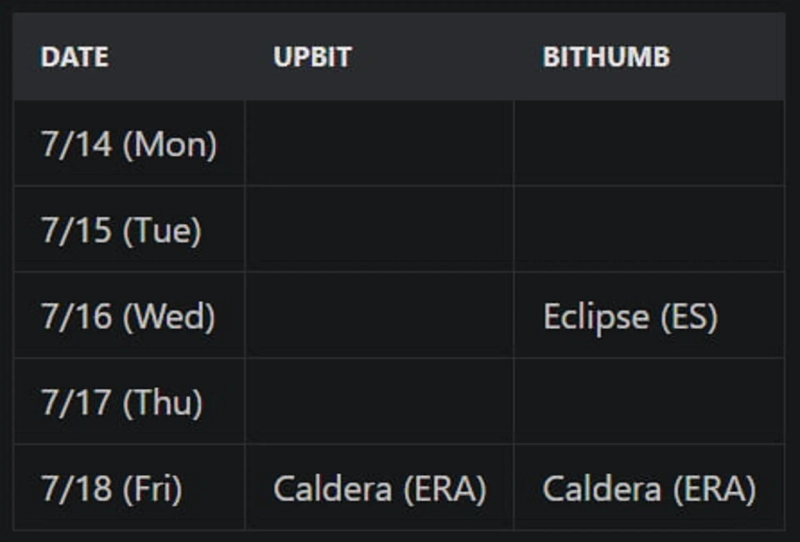
Task: Select the 7/14 (Mon) date cell
Action: click(x=128, y=145)
